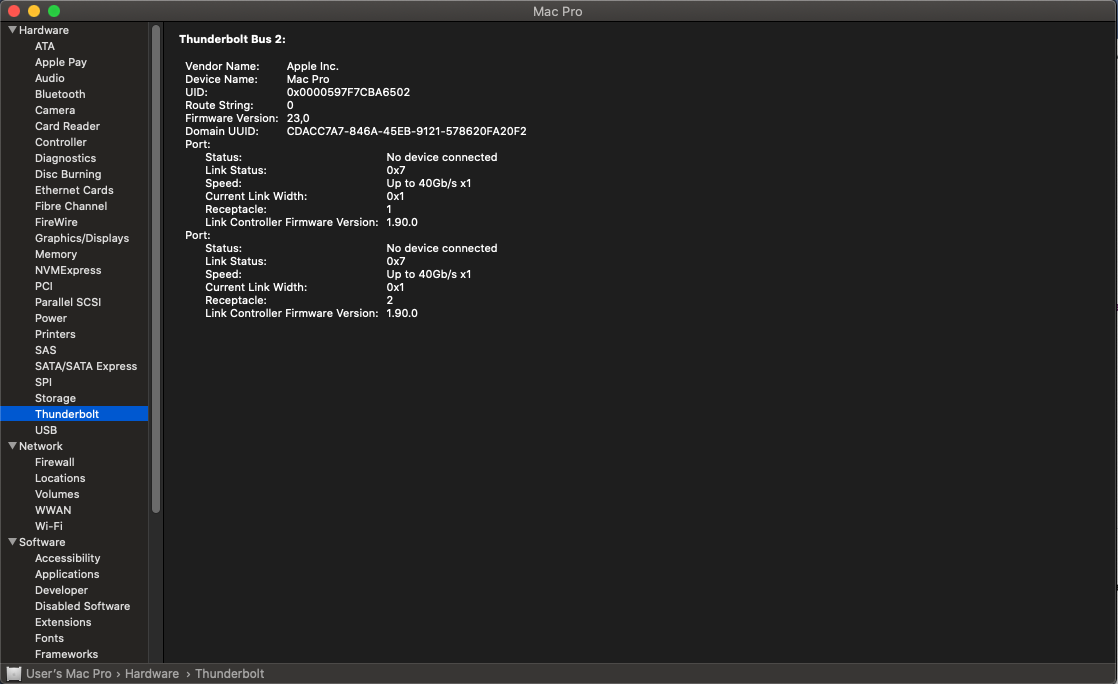1118x684 pixels.
Task: Open Parallel SCSI entry
Action: [x=68, y=302]
